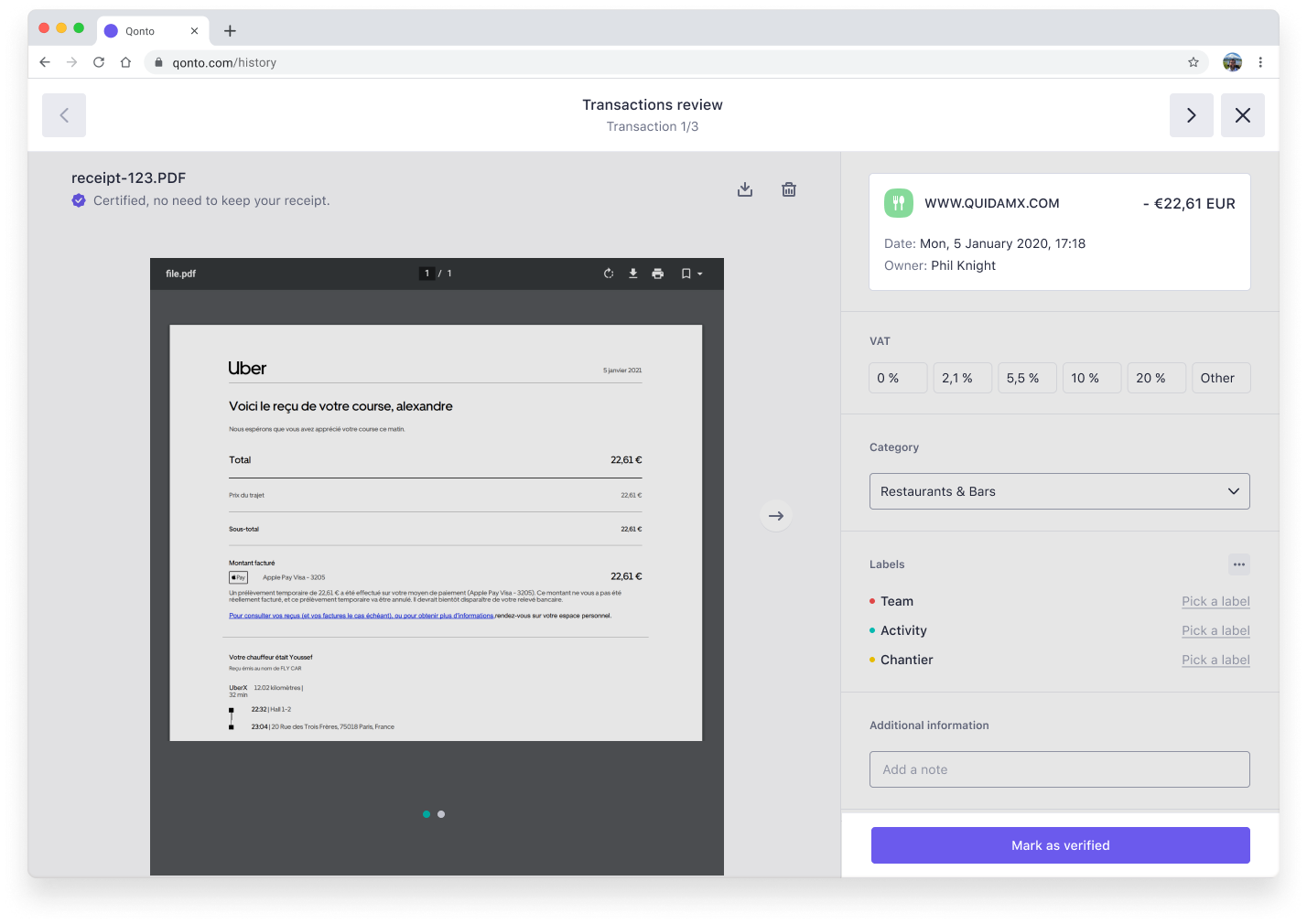This screenshot has height=924, width=1307.
Task: Go to previous transaction
Action: (64, 115)
